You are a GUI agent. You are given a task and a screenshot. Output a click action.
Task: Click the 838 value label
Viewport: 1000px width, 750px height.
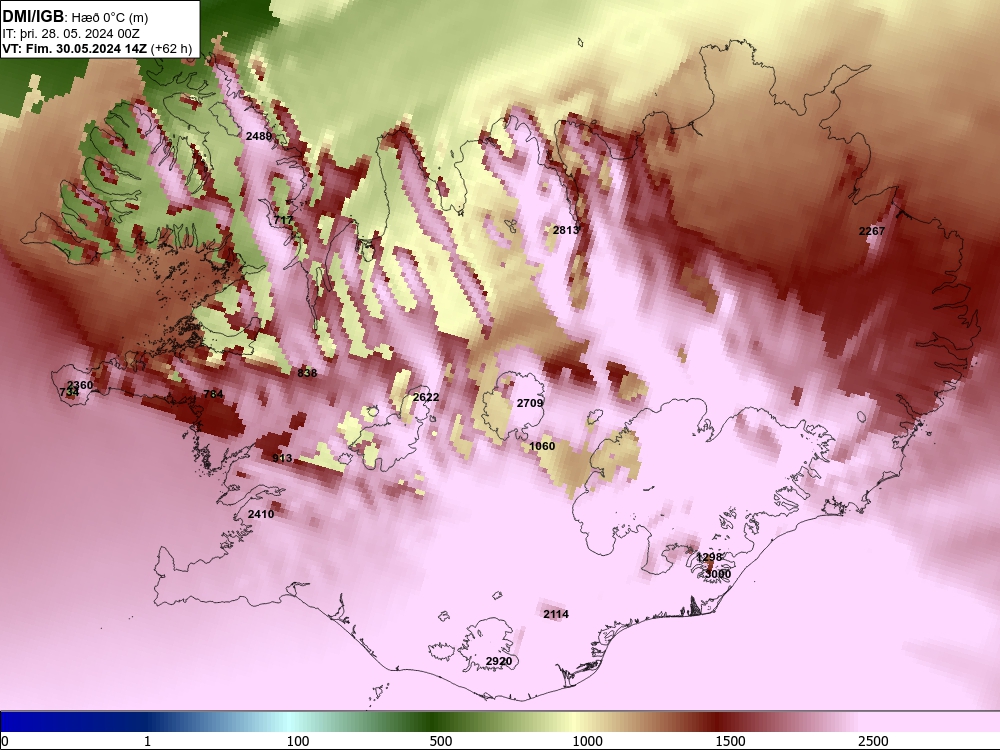[x=307, y=373]
